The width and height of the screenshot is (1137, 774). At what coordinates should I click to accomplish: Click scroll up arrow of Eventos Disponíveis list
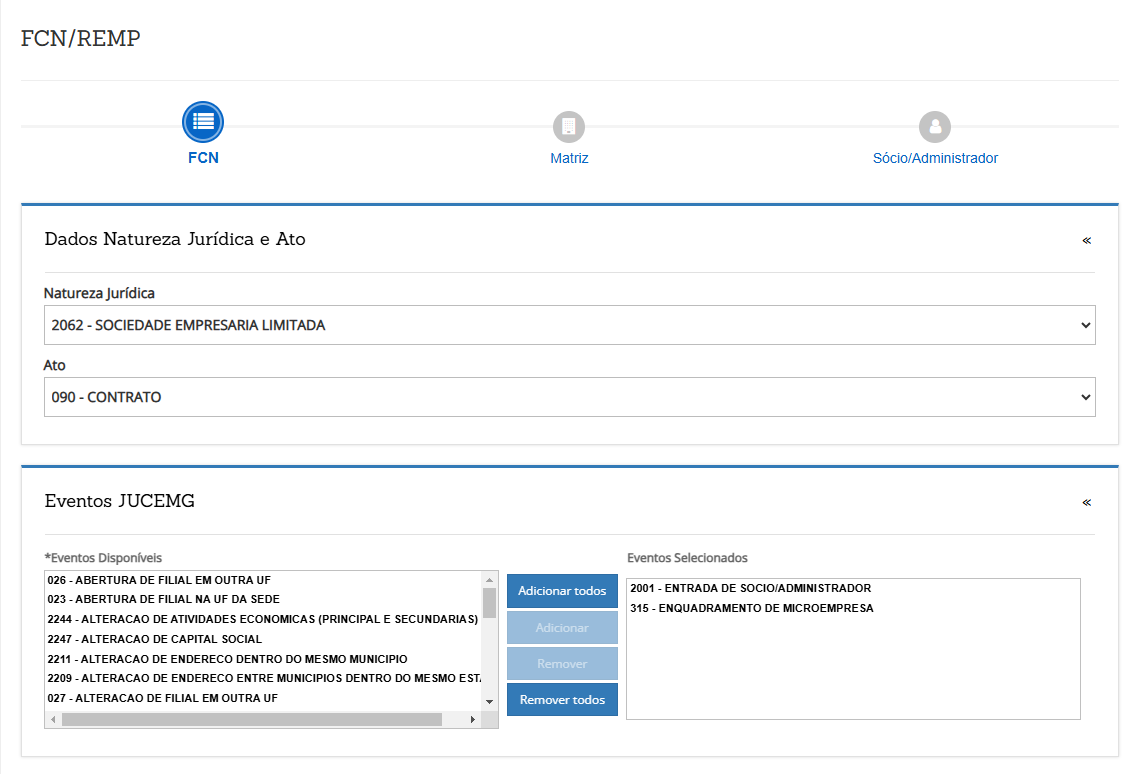[x=489, y=580]
